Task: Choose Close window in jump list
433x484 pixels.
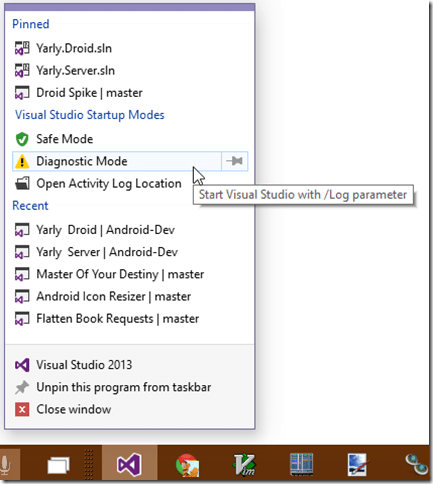Action: point(130,410)
